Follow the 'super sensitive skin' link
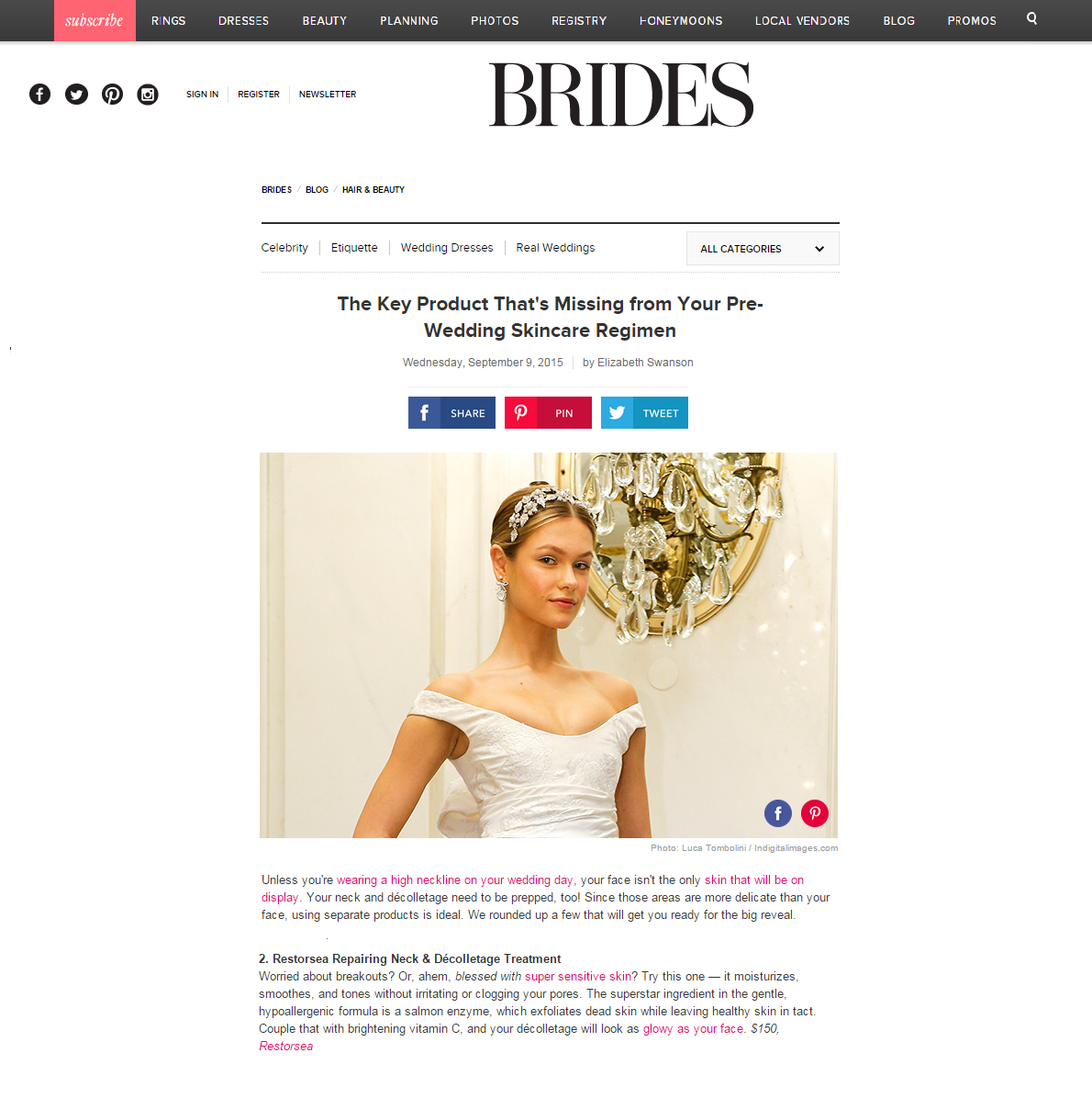Viewport: 1092px width, 1109px height. (x=578, y=977)
